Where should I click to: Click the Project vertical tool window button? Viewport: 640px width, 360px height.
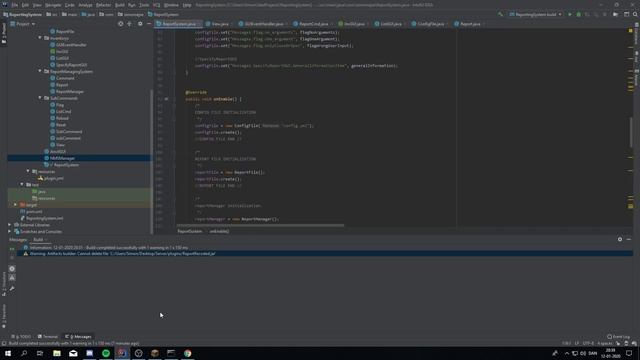tap(4, 34)
